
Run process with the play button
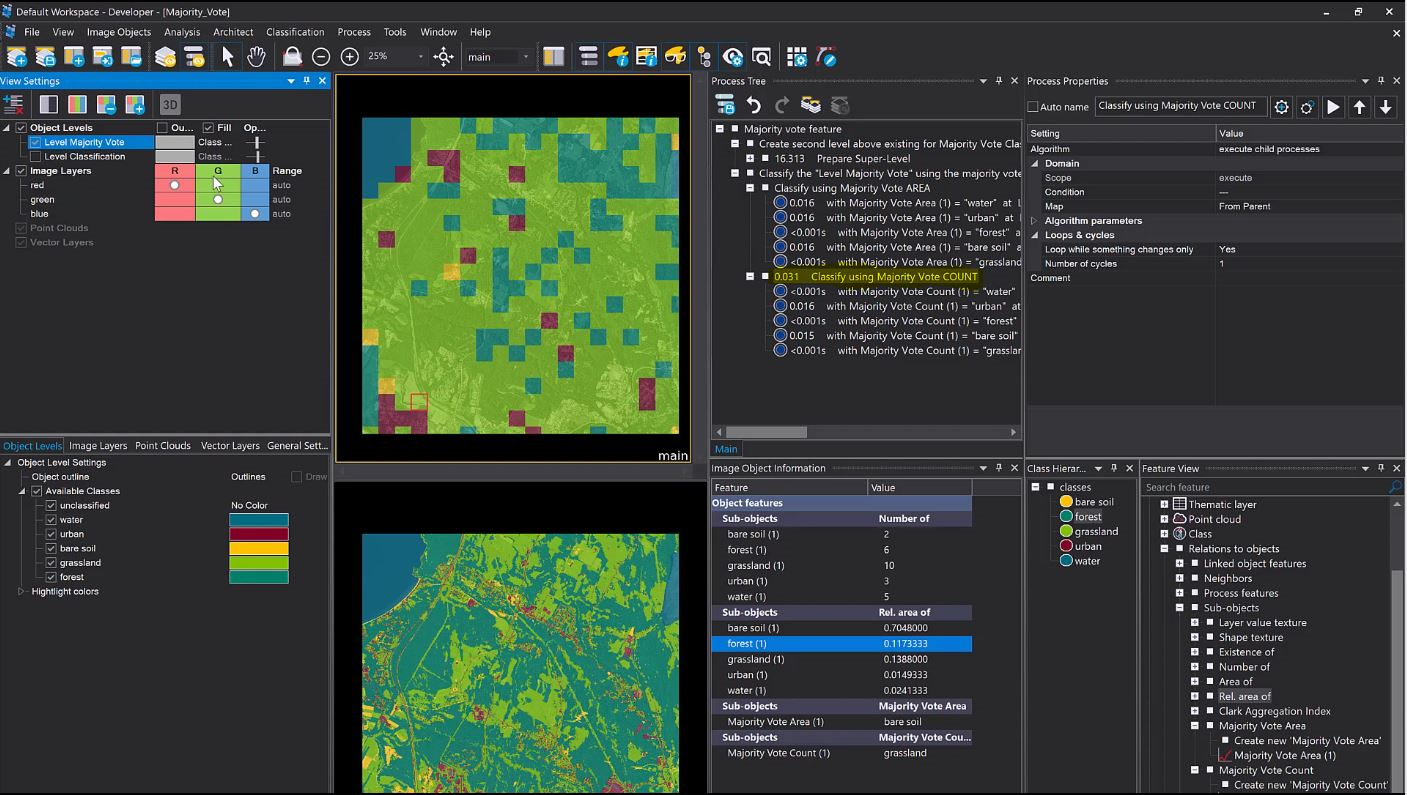tap(1333, 107)
